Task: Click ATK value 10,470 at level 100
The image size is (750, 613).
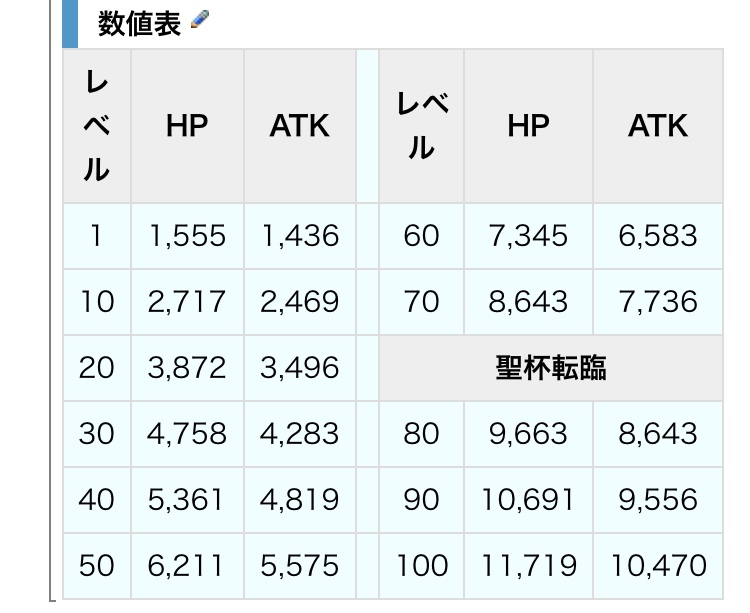Action: tap(658, 566)
